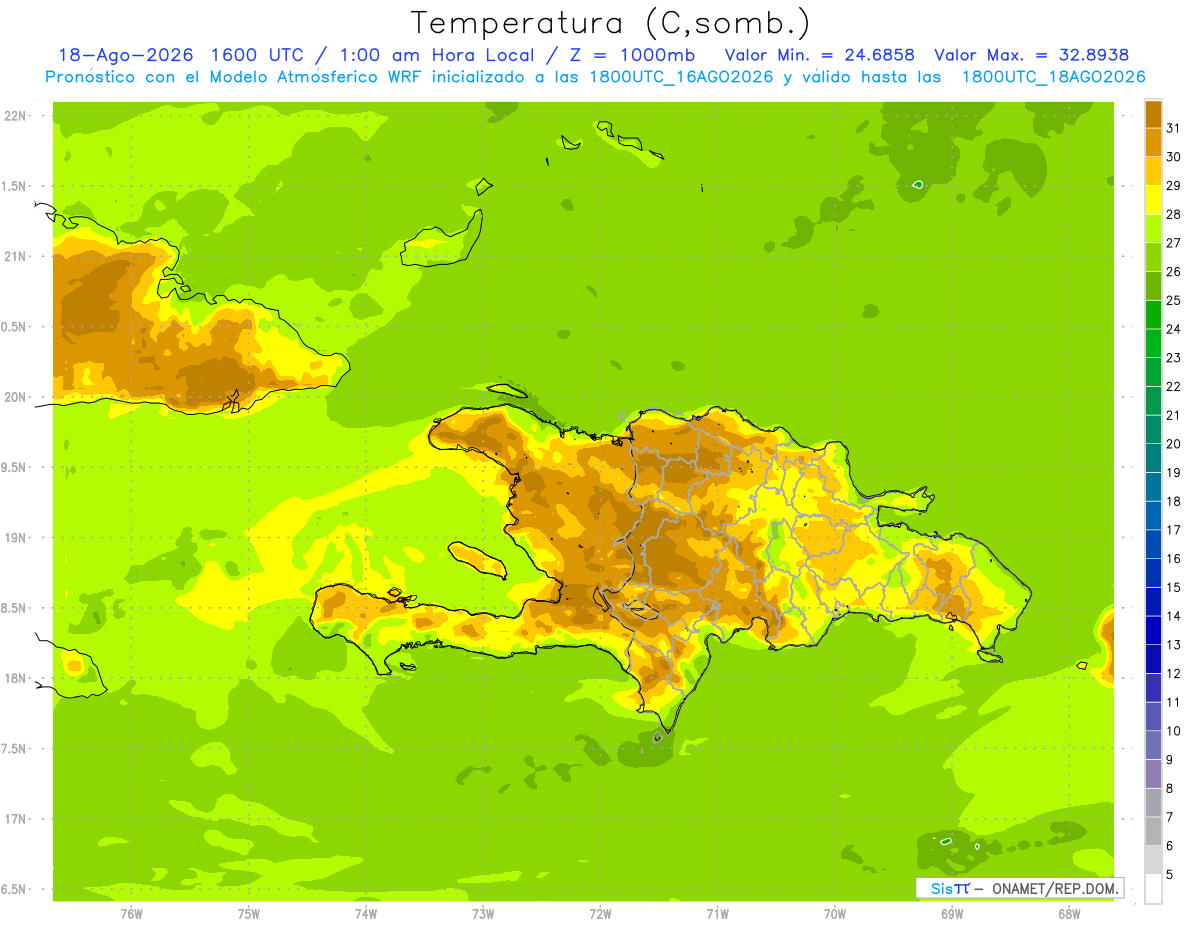Click the colorbar scale label '5'
Image resolution: width=1200 pixels, height=927 pixels.
coord(1171,875)
